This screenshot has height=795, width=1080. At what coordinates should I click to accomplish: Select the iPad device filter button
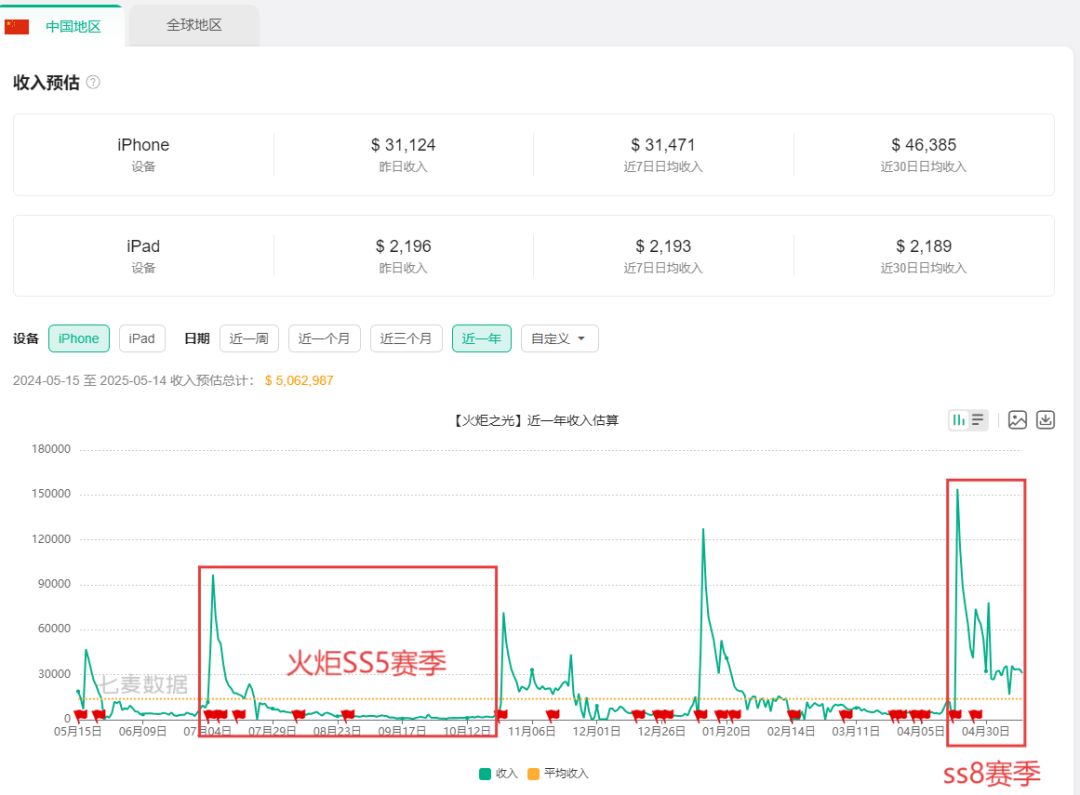click(x=142, y=338)
